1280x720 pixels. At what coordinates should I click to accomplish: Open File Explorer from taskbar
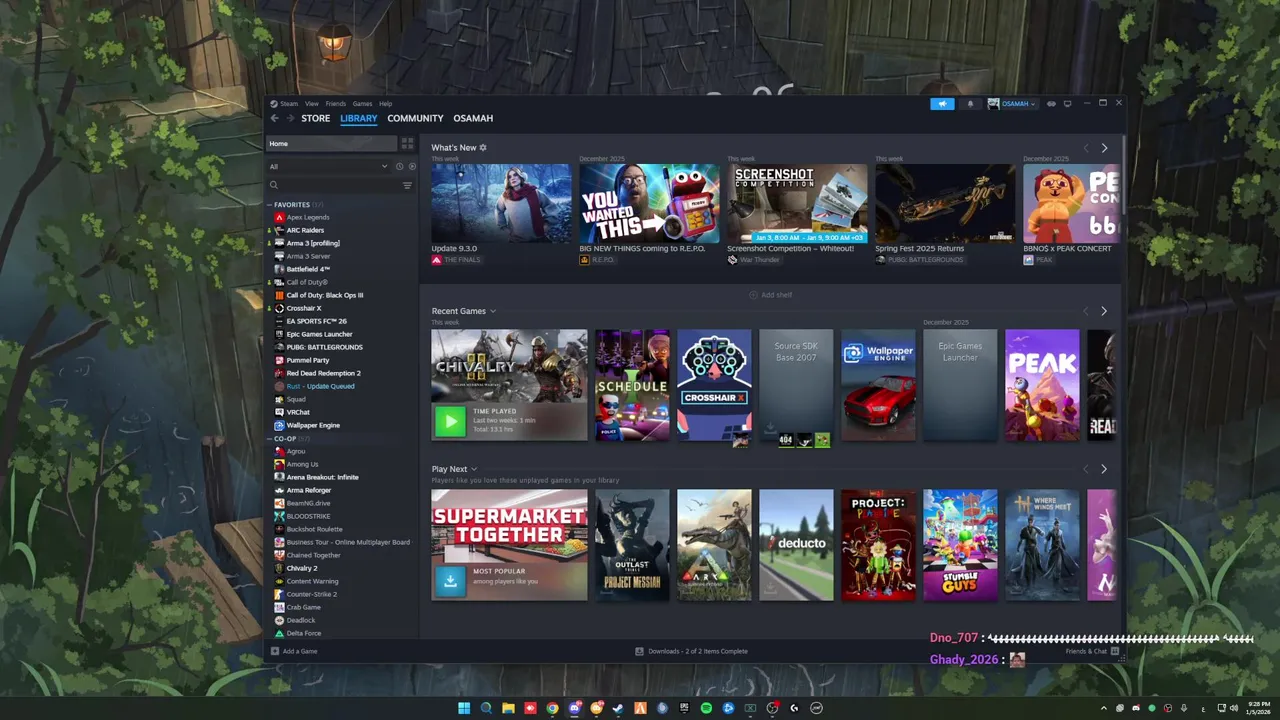tap(508, 708)
